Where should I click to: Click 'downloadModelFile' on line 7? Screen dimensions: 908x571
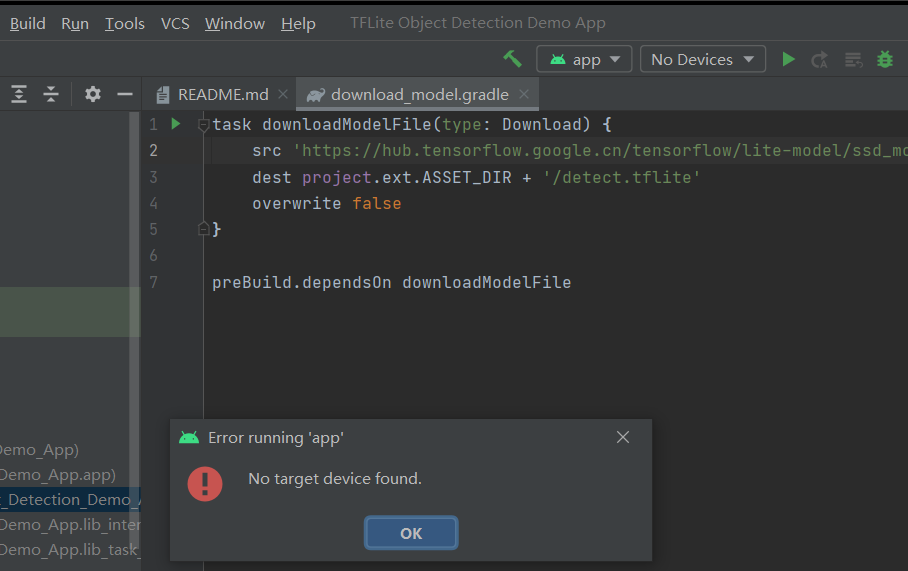(x=486, y=283)
